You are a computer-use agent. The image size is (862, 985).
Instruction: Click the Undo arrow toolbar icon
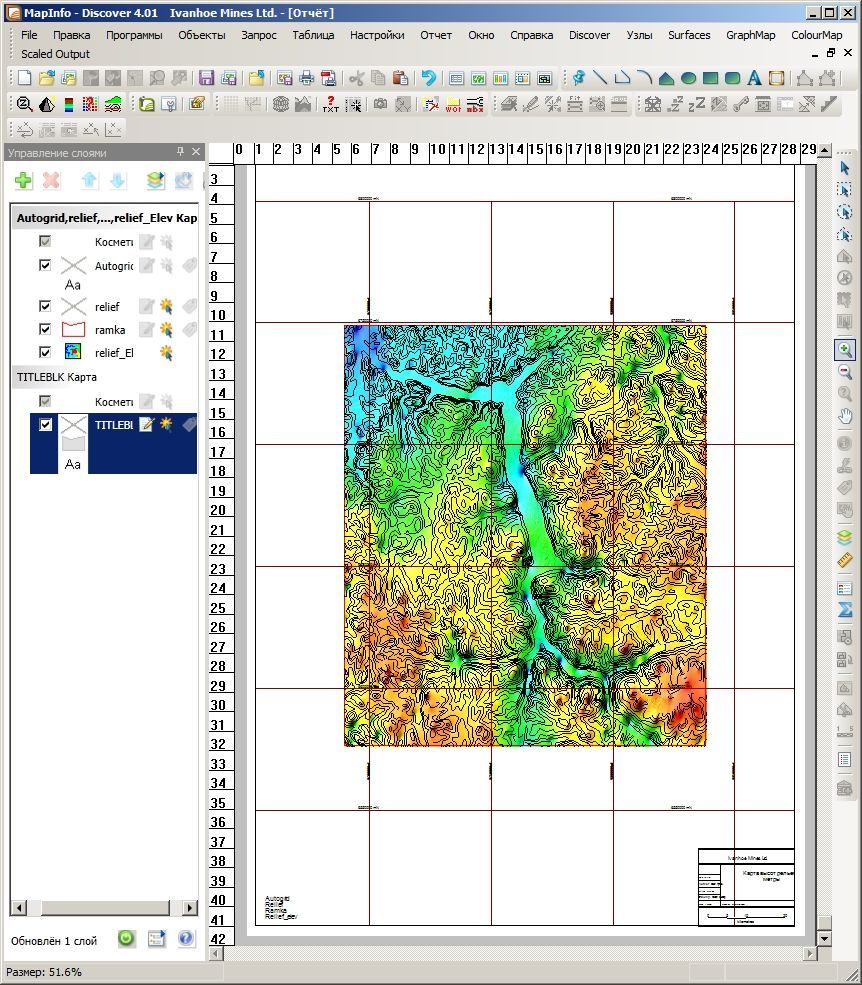click(x=428, y=79)
